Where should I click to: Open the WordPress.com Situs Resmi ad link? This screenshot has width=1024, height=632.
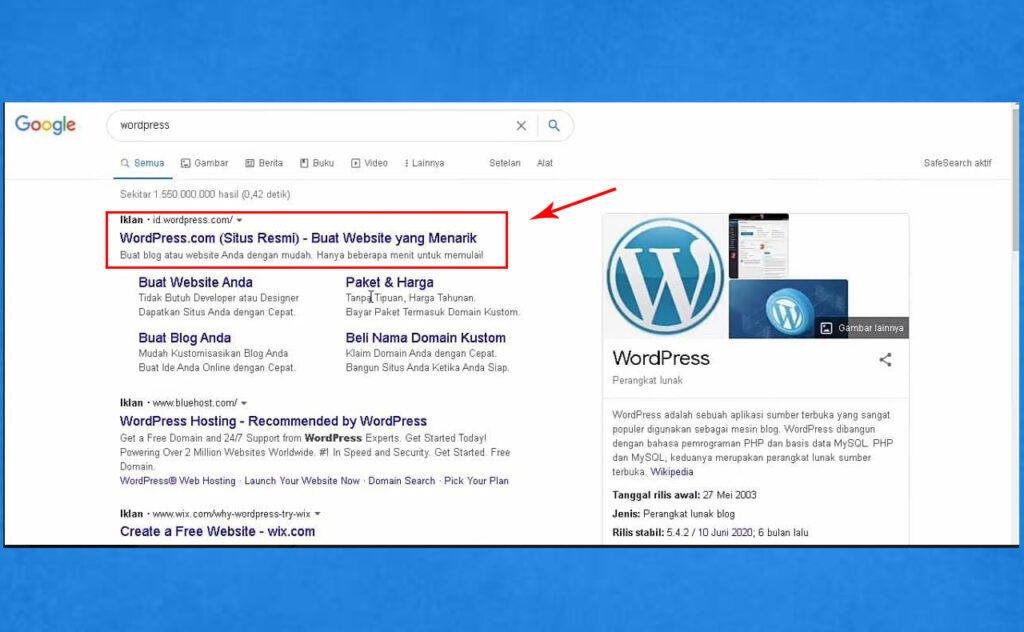pos(296,238)
